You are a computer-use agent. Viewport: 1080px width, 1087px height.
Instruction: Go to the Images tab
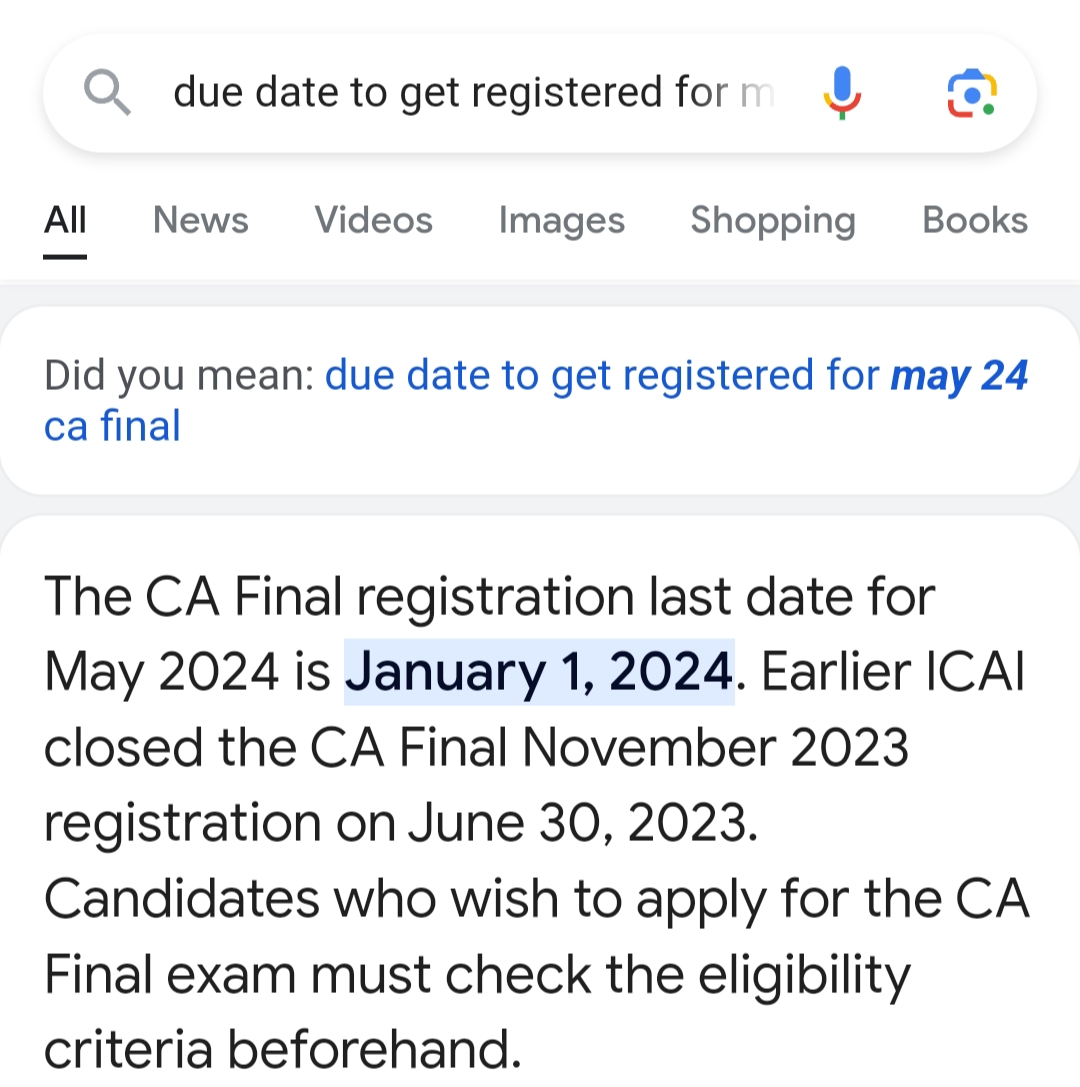tap(561, 220)
